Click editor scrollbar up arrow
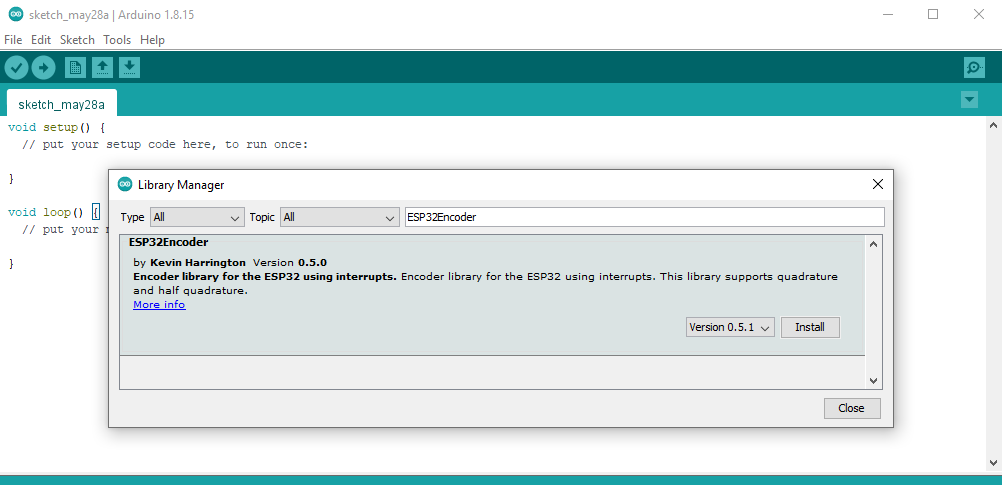 point(994,125)
